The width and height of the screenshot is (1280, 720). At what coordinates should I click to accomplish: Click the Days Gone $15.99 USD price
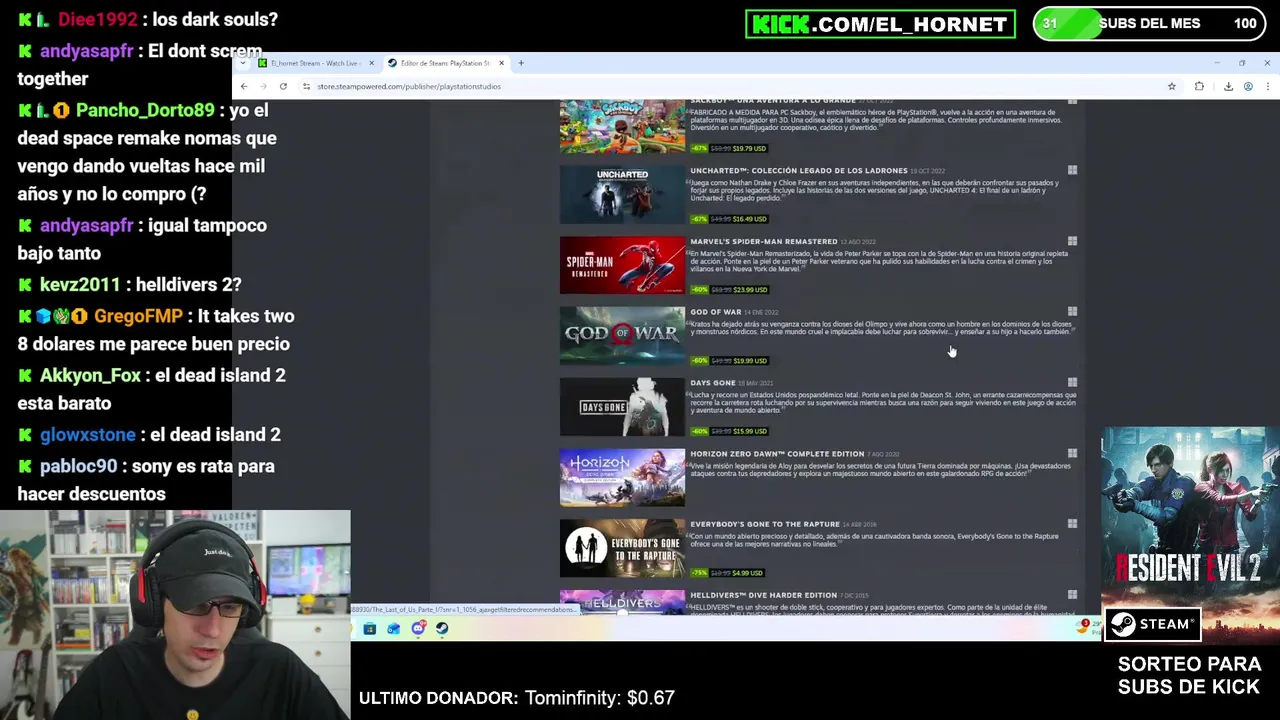749,431
